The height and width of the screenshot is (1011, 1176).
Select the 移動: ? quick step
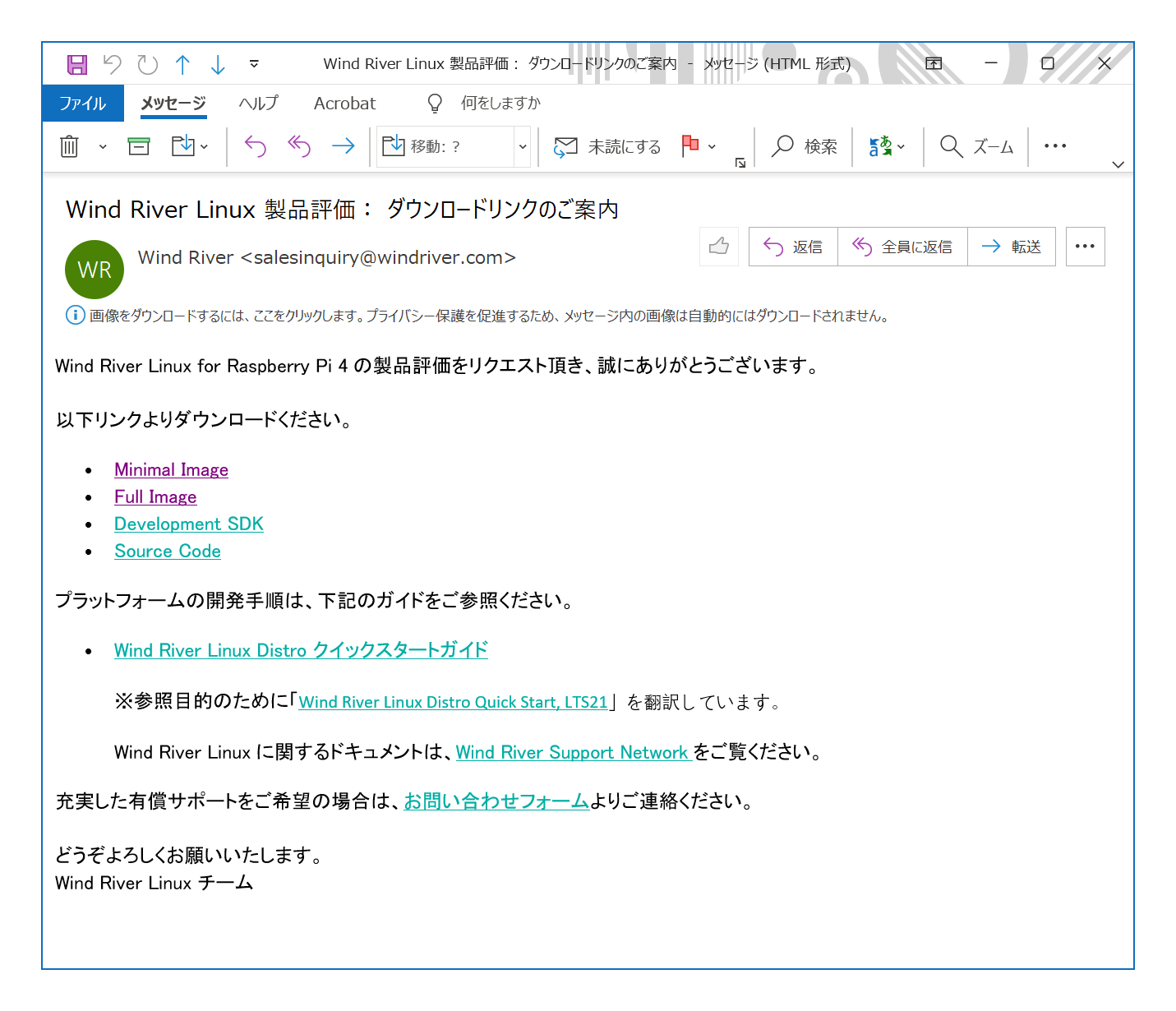445,146
